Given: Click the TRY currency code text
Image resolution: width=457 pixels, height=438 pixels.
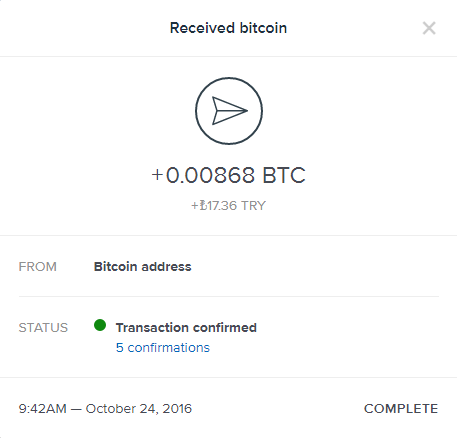Looking at the screenshot, I should (x=253, y=206).
